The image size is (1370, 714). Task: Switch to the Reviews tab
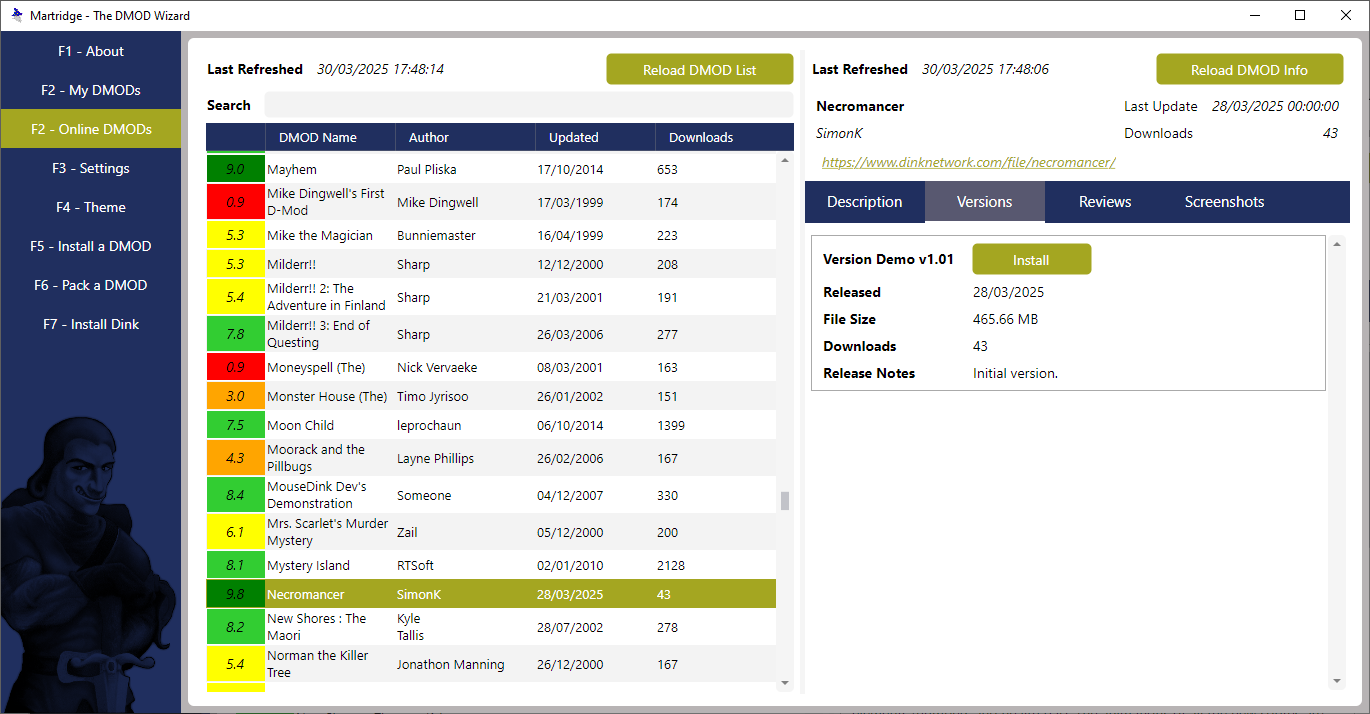coord(1105,202)
